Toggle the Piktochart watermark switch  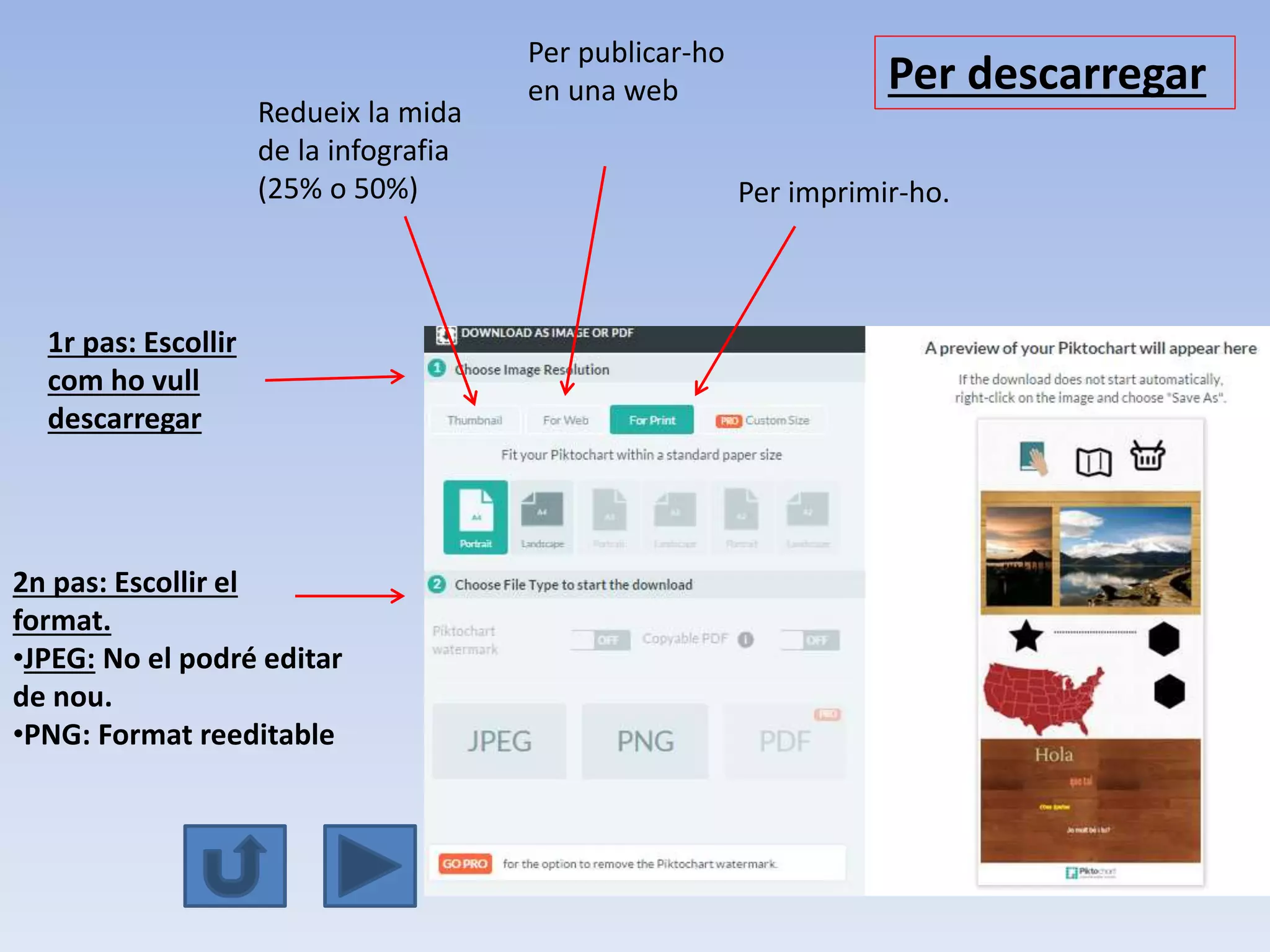[x=600, y=640]
